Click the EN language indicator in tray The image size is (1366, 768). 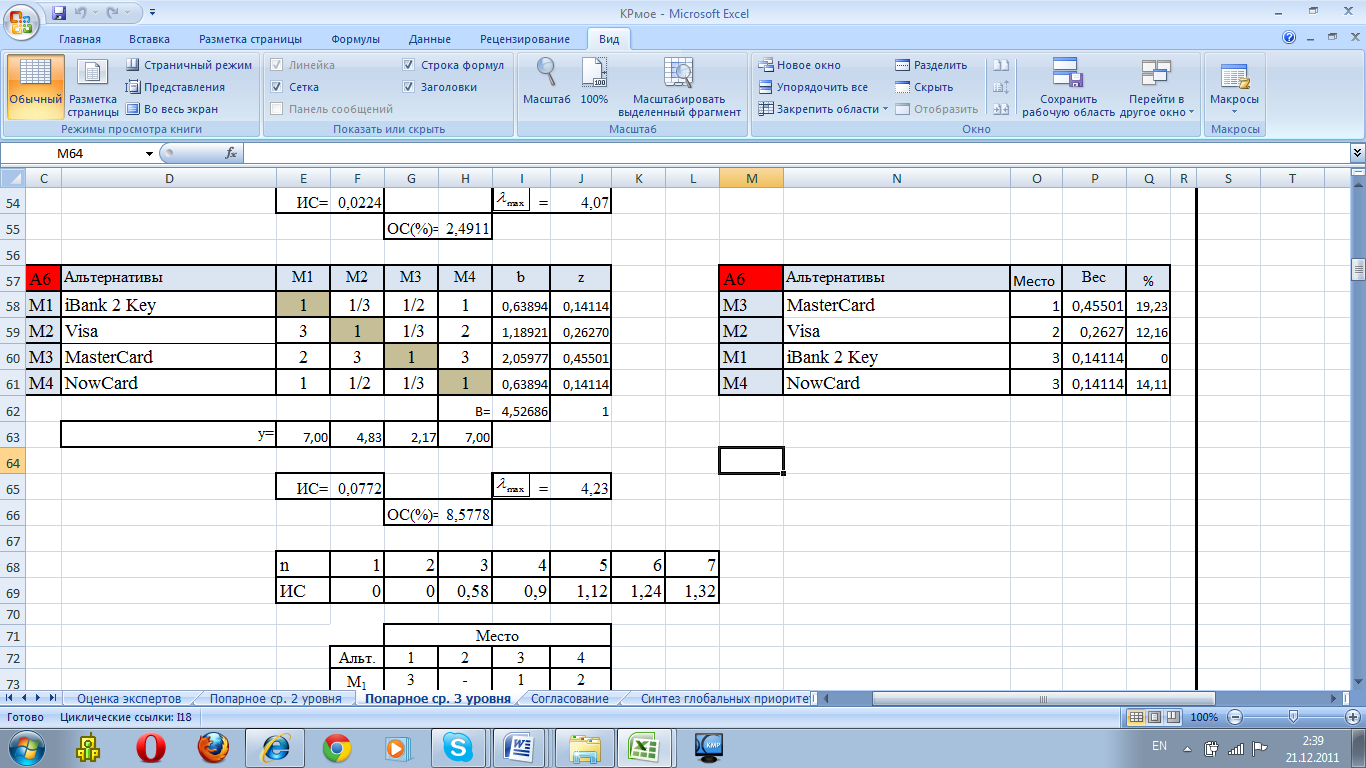pos(1159,746)
